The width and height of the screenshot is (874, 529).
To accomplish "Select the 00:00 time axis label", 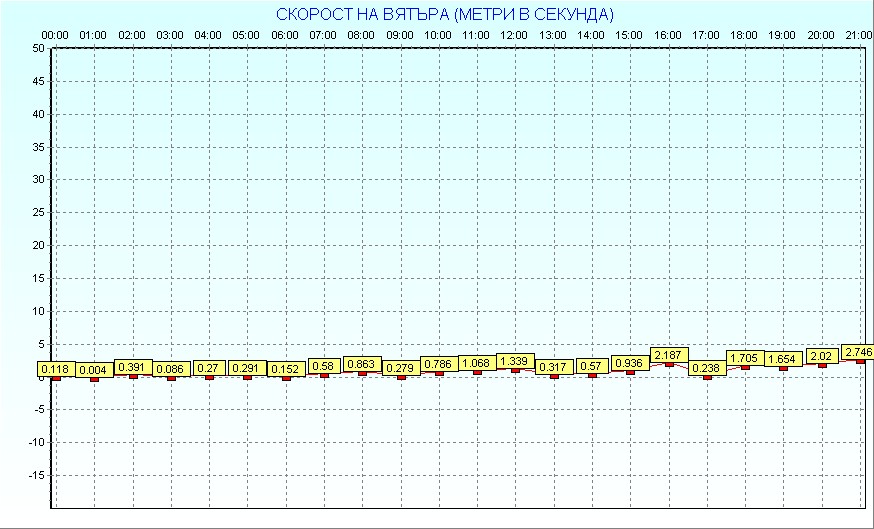I will point(54,35).
